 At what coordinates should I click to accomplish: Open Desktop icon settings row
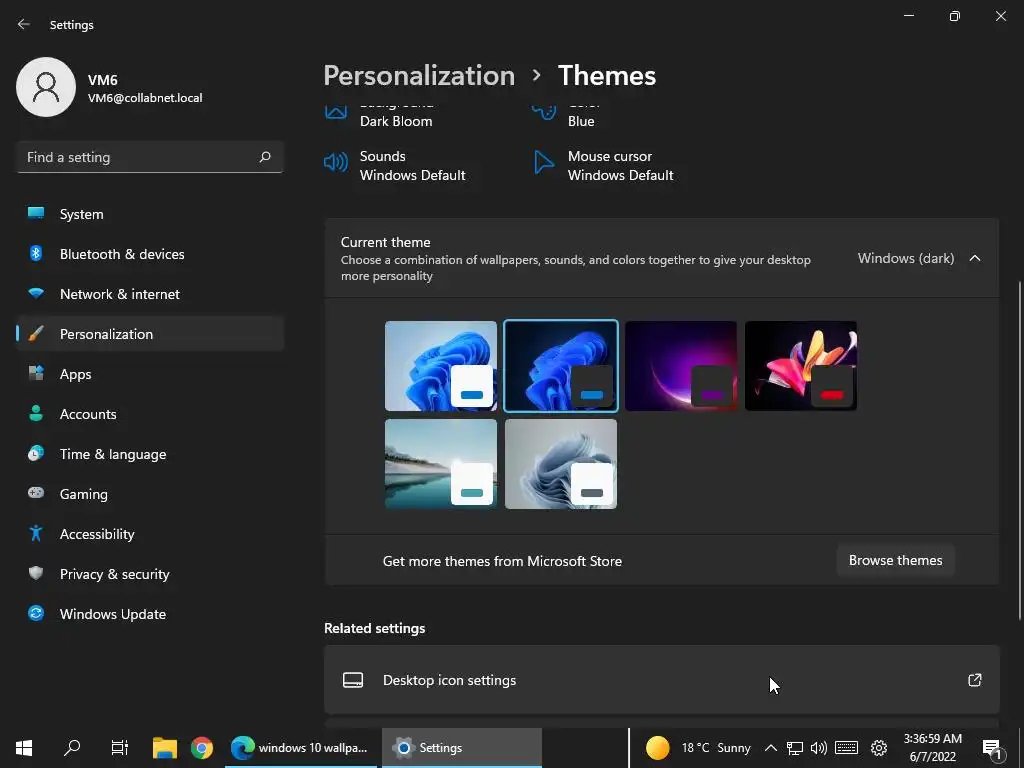pyautogui.click(x=662, y=680)
